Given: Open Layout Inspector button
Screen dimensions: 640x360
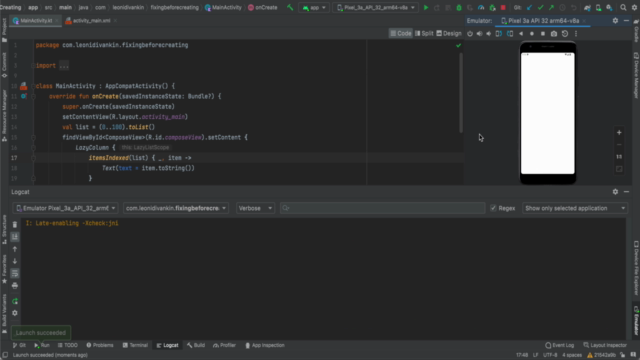Looking at the screenshot, I should [x=604, y=345].
